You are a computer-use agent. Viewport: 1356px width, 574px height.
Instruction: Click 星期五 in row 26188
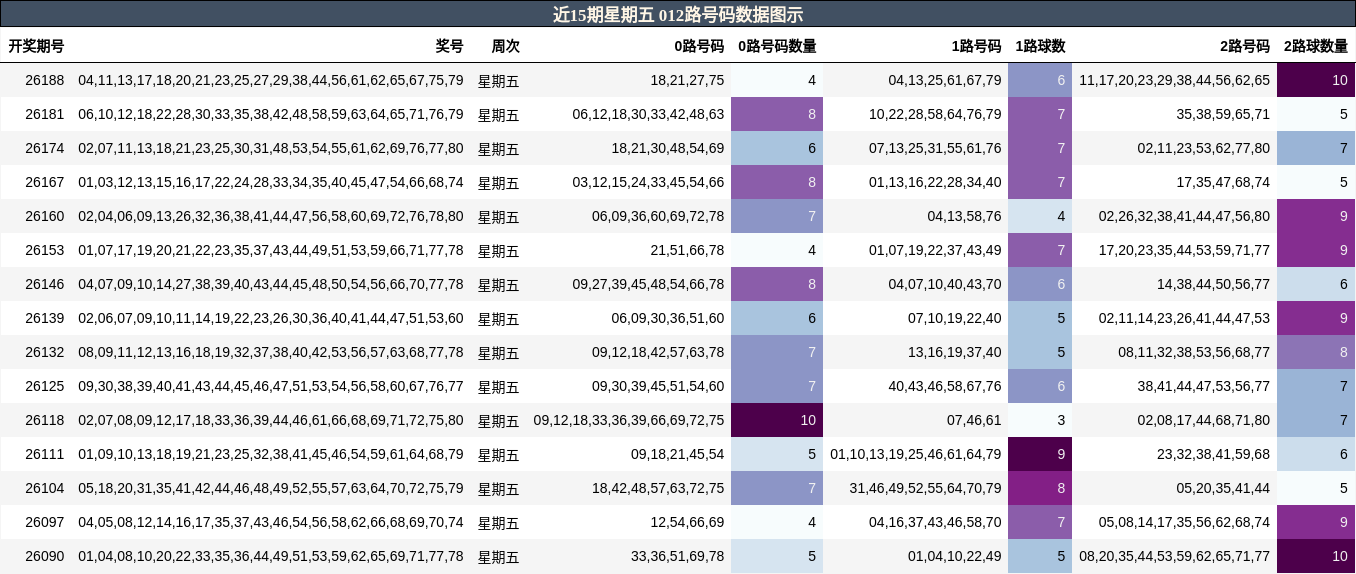pyautogui.click(x=499, y=80)
